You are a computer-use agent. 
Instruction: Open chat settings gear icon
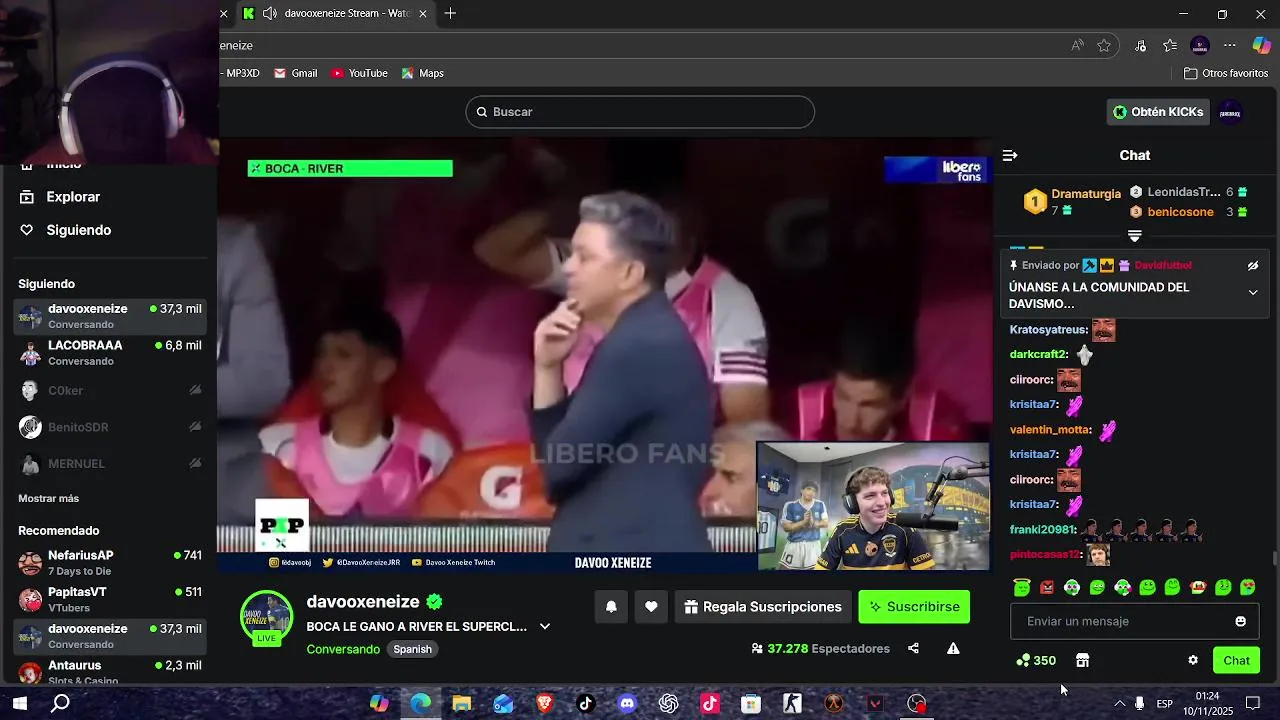[x=1193, y=660]
